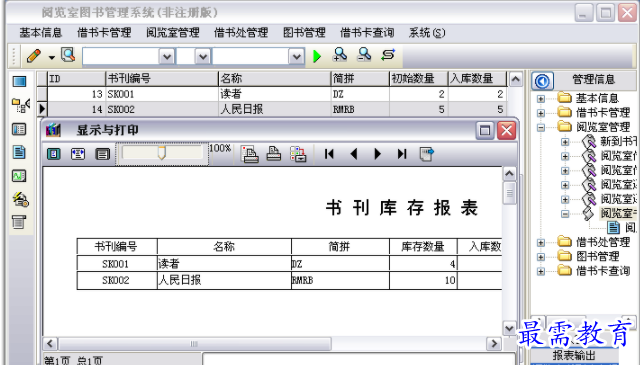Expand the 图书管理 tree folder
Image resolution: width=640 pixels, height=365 pixels.
coord(541,257)
